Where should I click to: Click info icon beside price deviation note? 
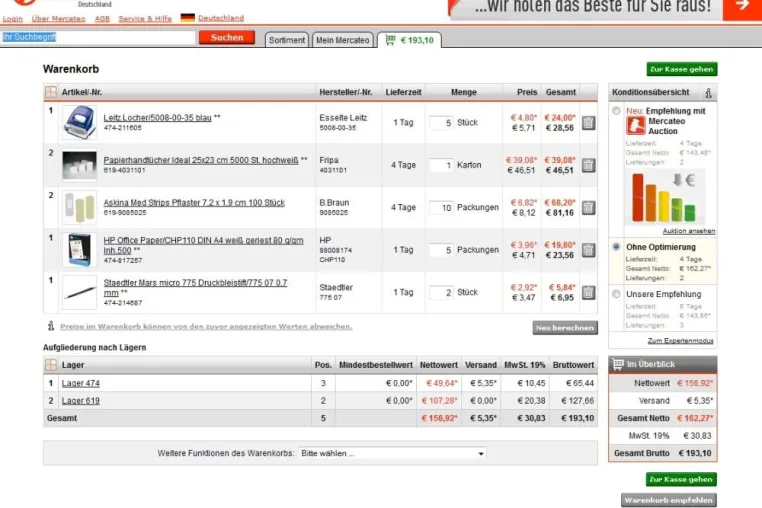51,326
